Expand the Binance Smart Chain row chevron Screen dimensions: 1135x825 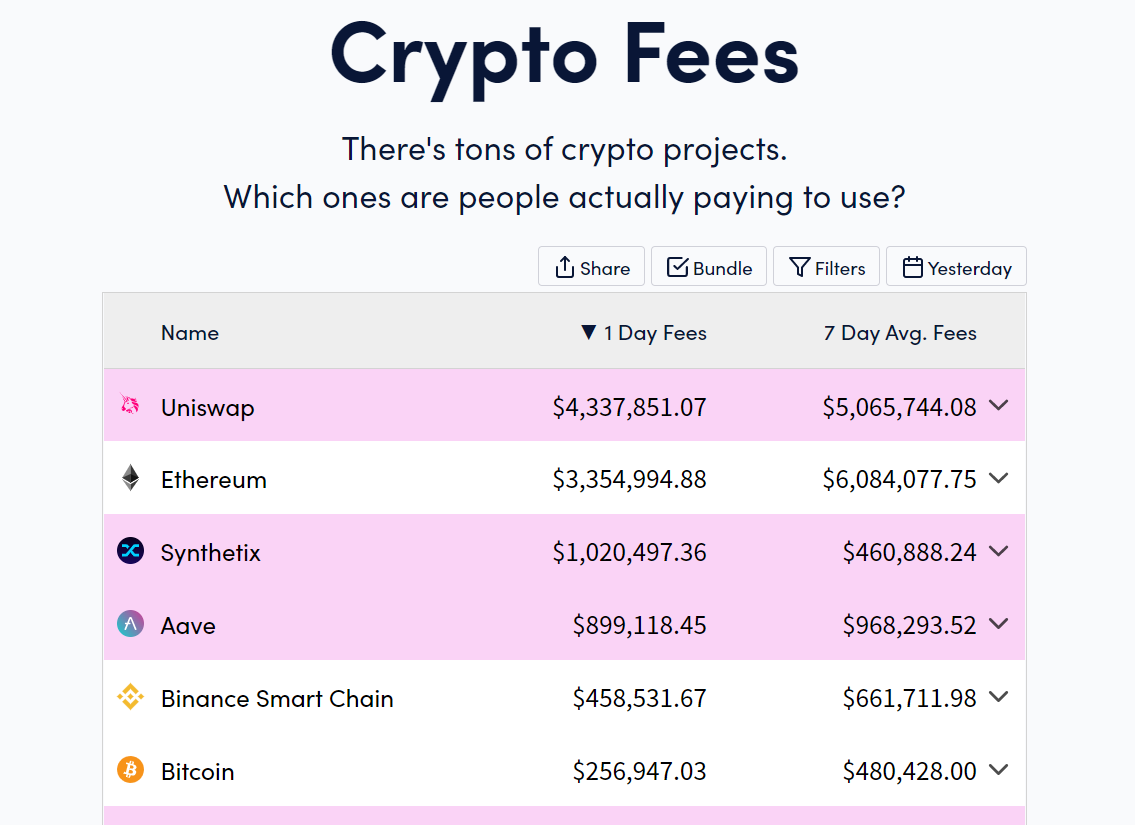[x=998, y=697]
